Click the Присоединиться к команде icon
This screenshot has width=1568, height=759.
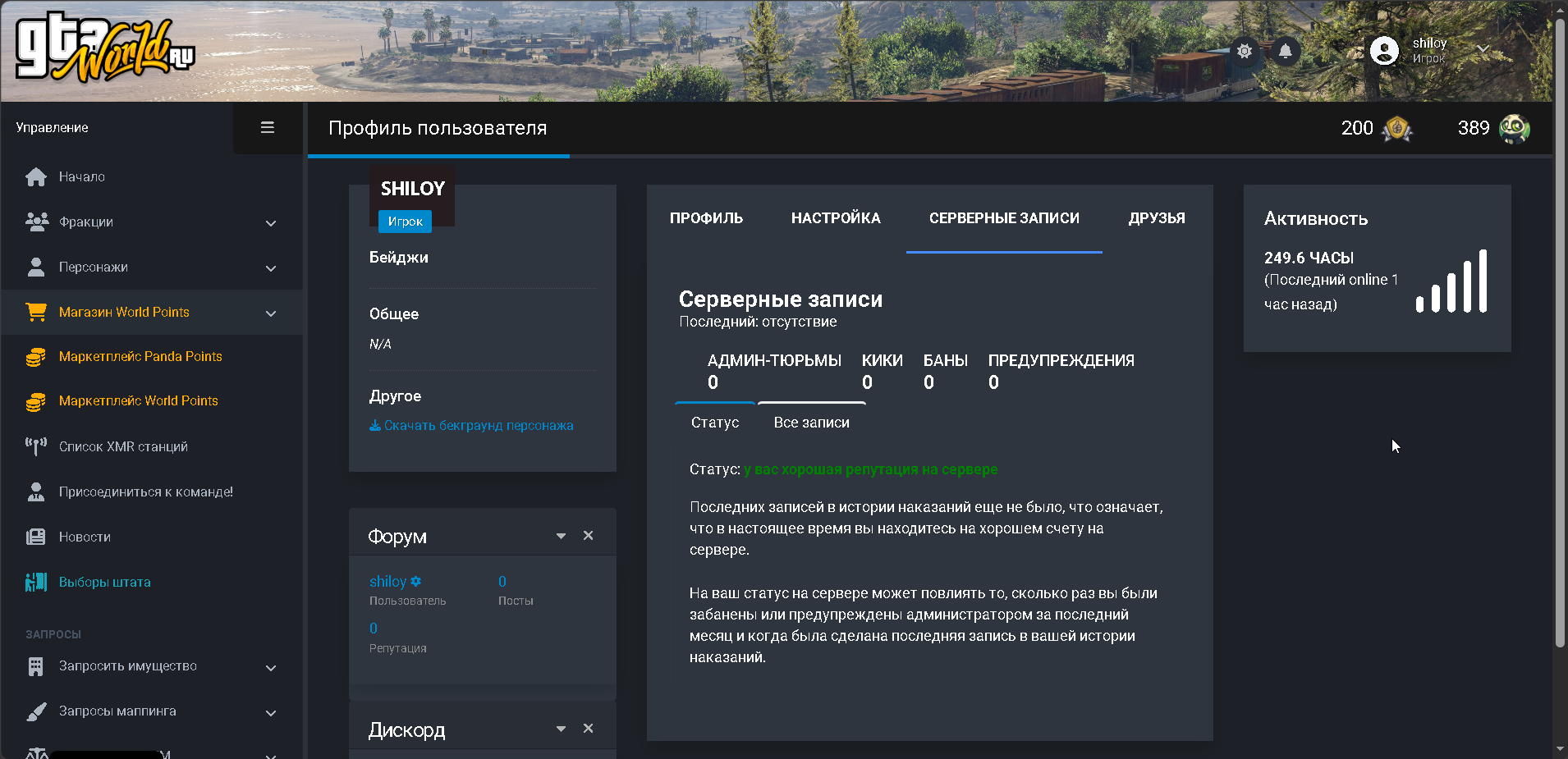(x=36, y=492)
